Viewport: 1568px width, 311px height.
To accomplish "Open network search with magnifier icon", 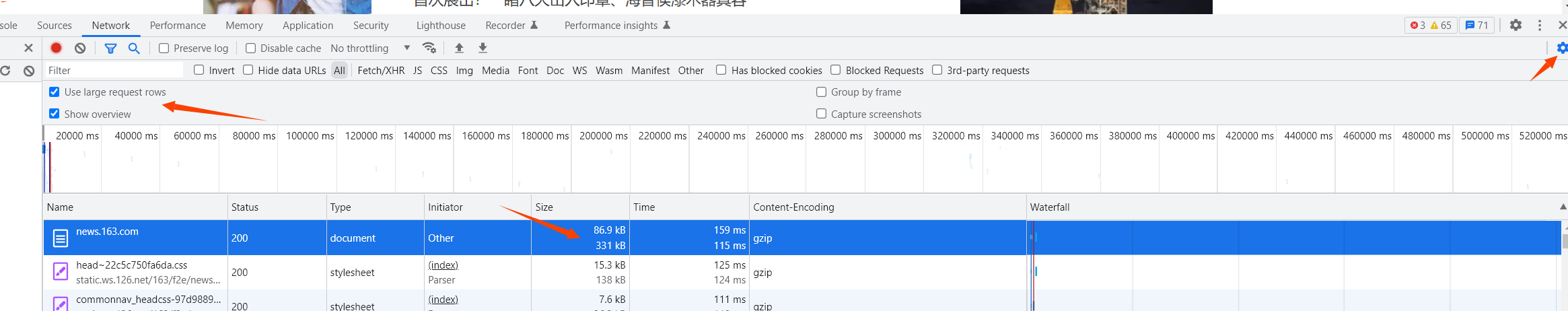I will [134, 48].
